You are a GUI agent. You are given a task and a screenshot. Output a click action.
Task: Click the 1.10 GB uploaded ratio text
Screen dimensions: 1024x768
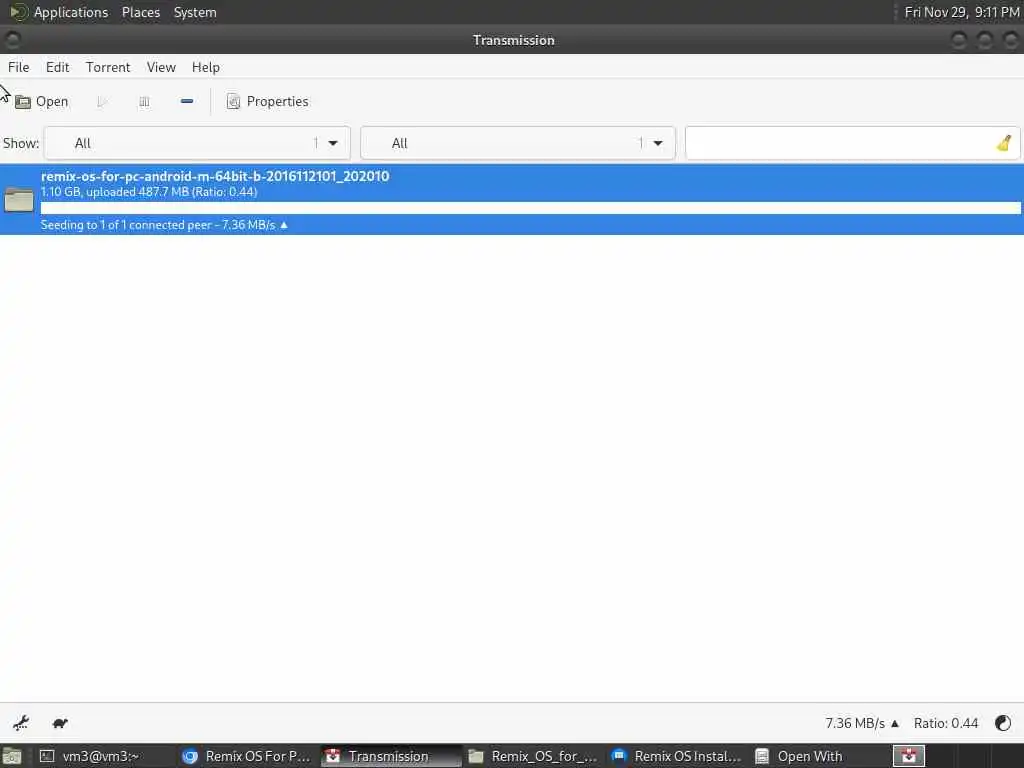(x=149, y=192)
